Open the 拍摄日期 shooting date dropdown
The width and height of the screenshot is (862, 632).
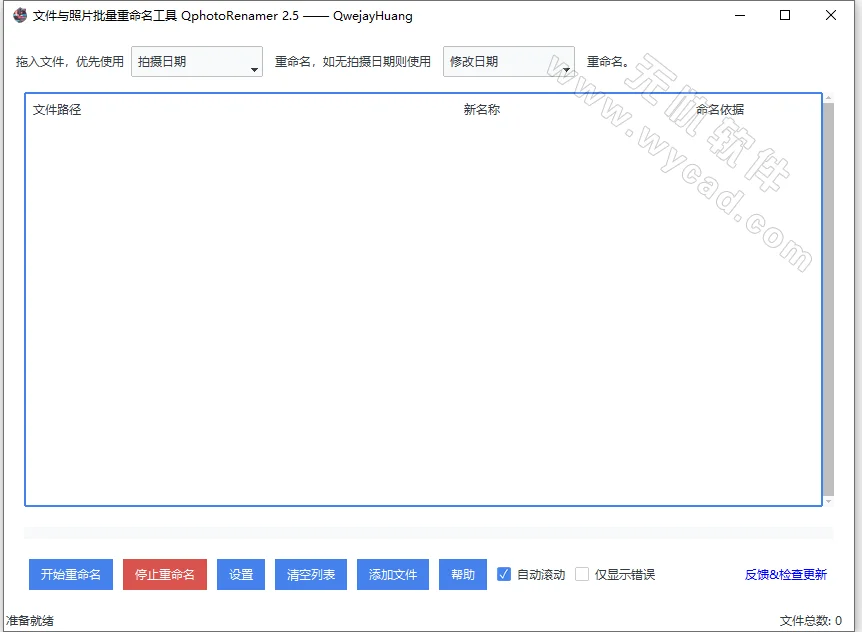[196, 61]
